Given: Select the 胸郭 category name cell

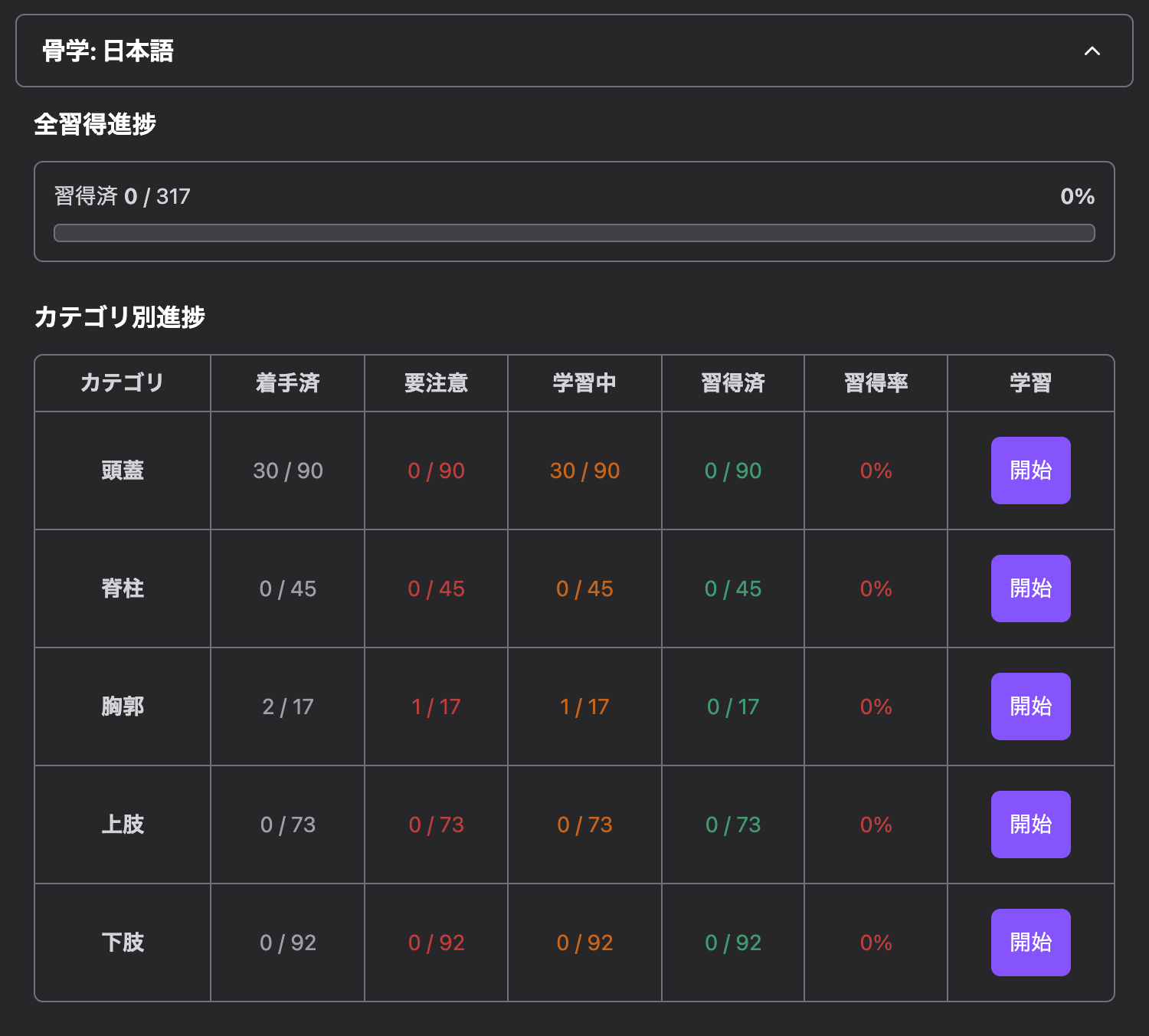Looking at the screenshot, I should pyautogui.click(x=123, y=707).
